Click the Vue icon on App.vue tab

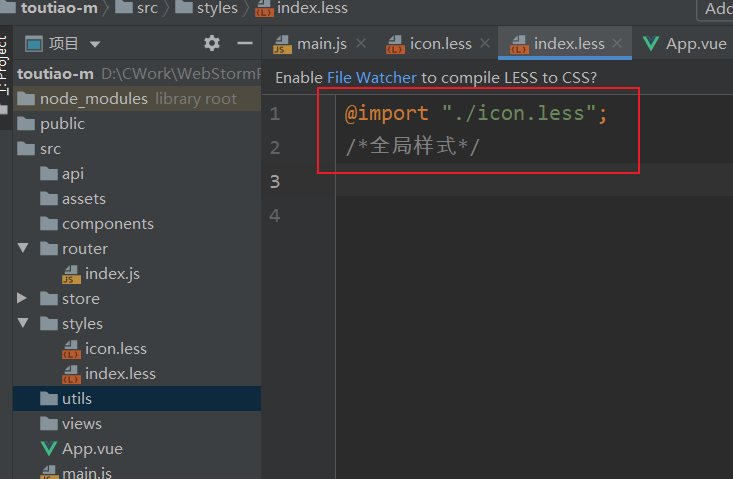point(651,43)
